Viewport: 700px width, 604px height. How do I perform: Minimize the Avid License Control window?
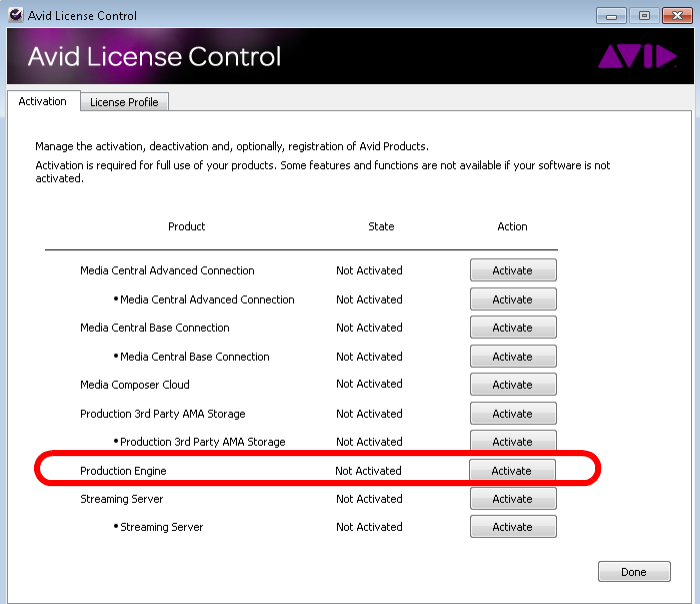click(x=614, y=16)
